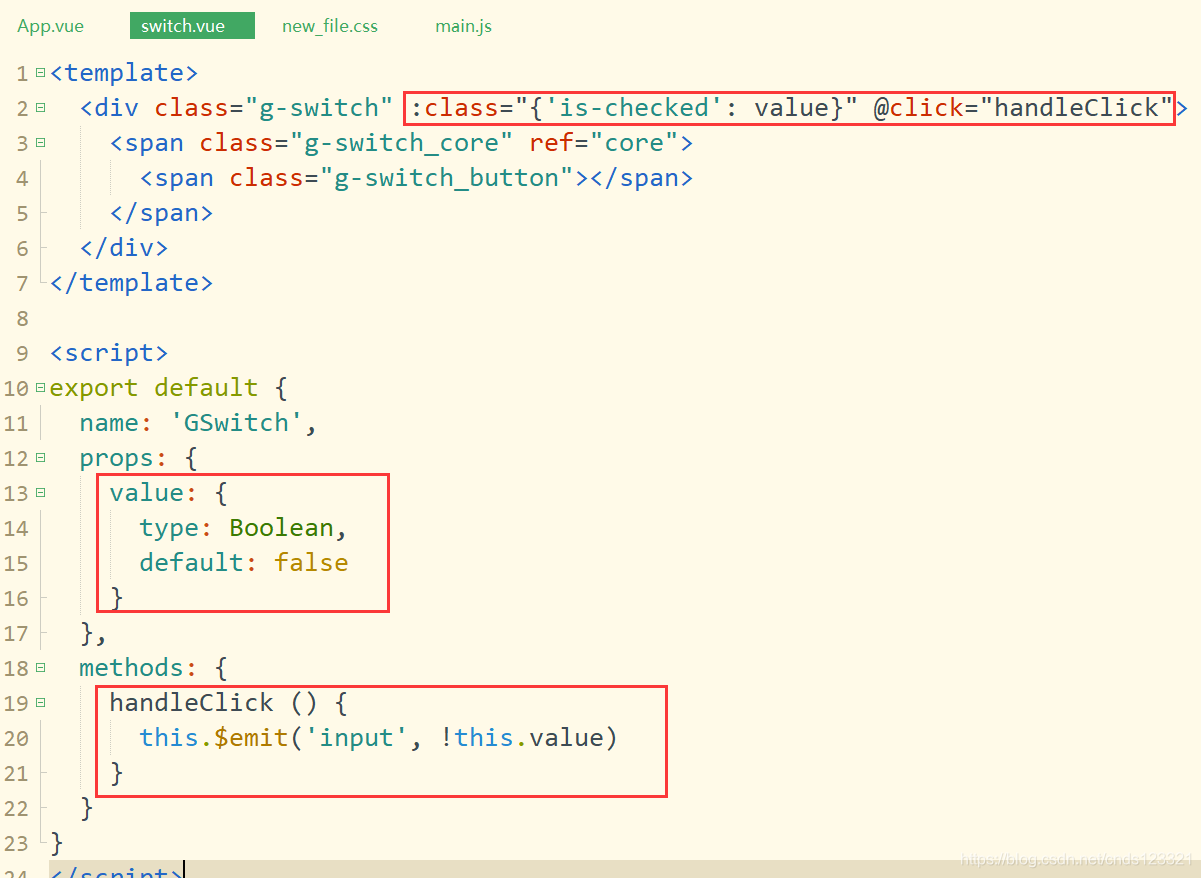This screenshot has width=1201, height=878.
Task: Click the false default value
Action: [311, 563]
